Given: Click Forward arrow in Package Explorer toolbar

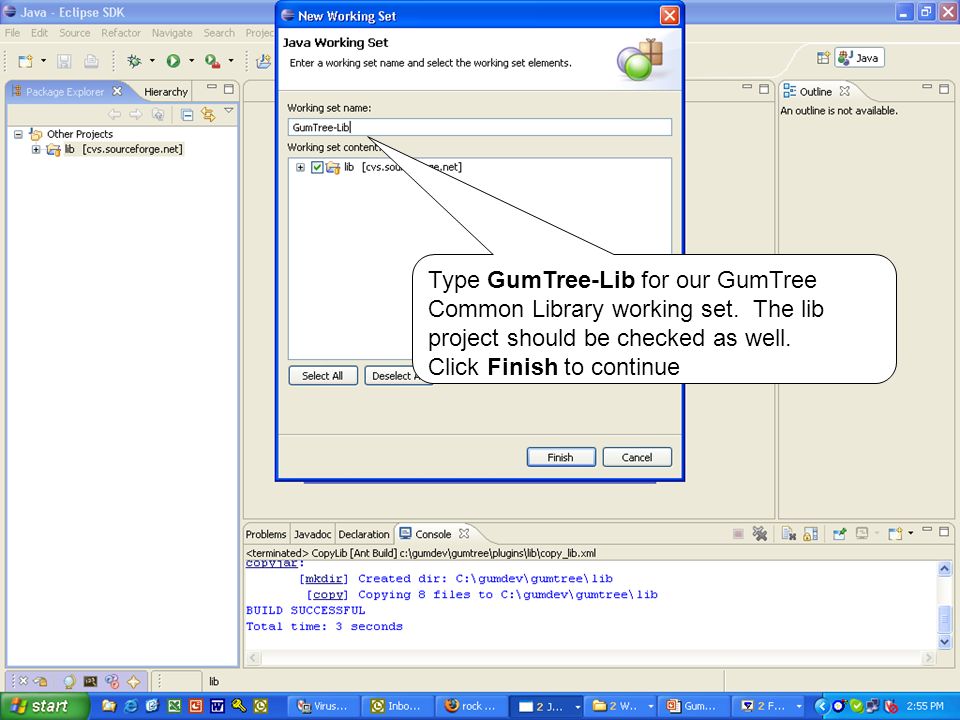Looking at the screenshot, I should pyautogui.click(x=135, y=114).
